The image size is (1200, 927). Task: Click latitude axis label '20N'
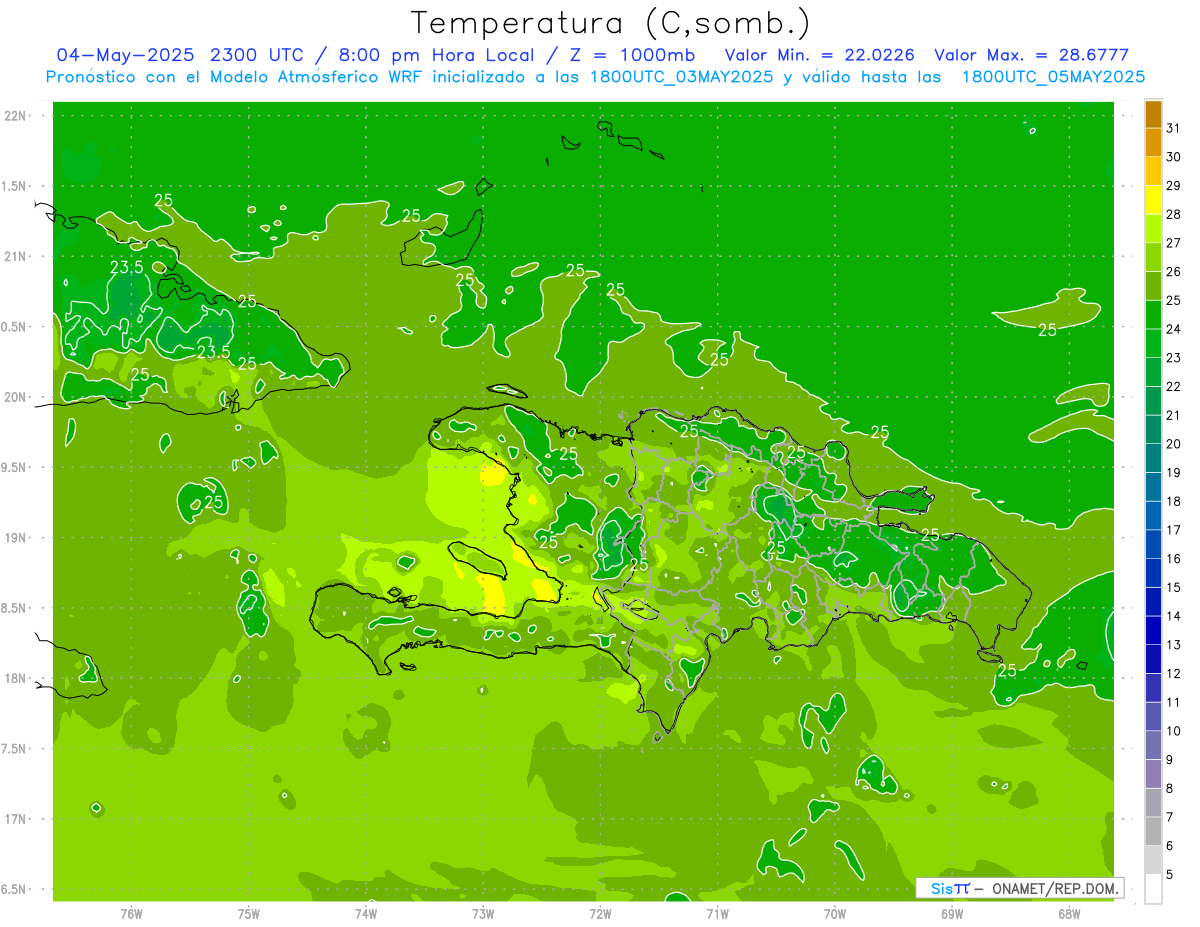tap(17, 397)
